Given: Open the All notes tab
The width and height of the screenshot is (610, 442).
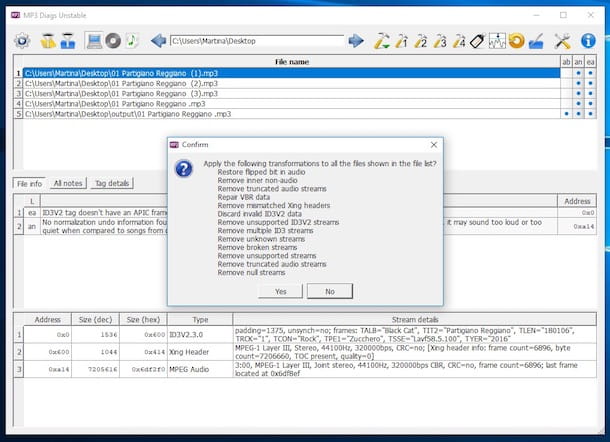Looking at the screenshot, I should tap(68, 183).
